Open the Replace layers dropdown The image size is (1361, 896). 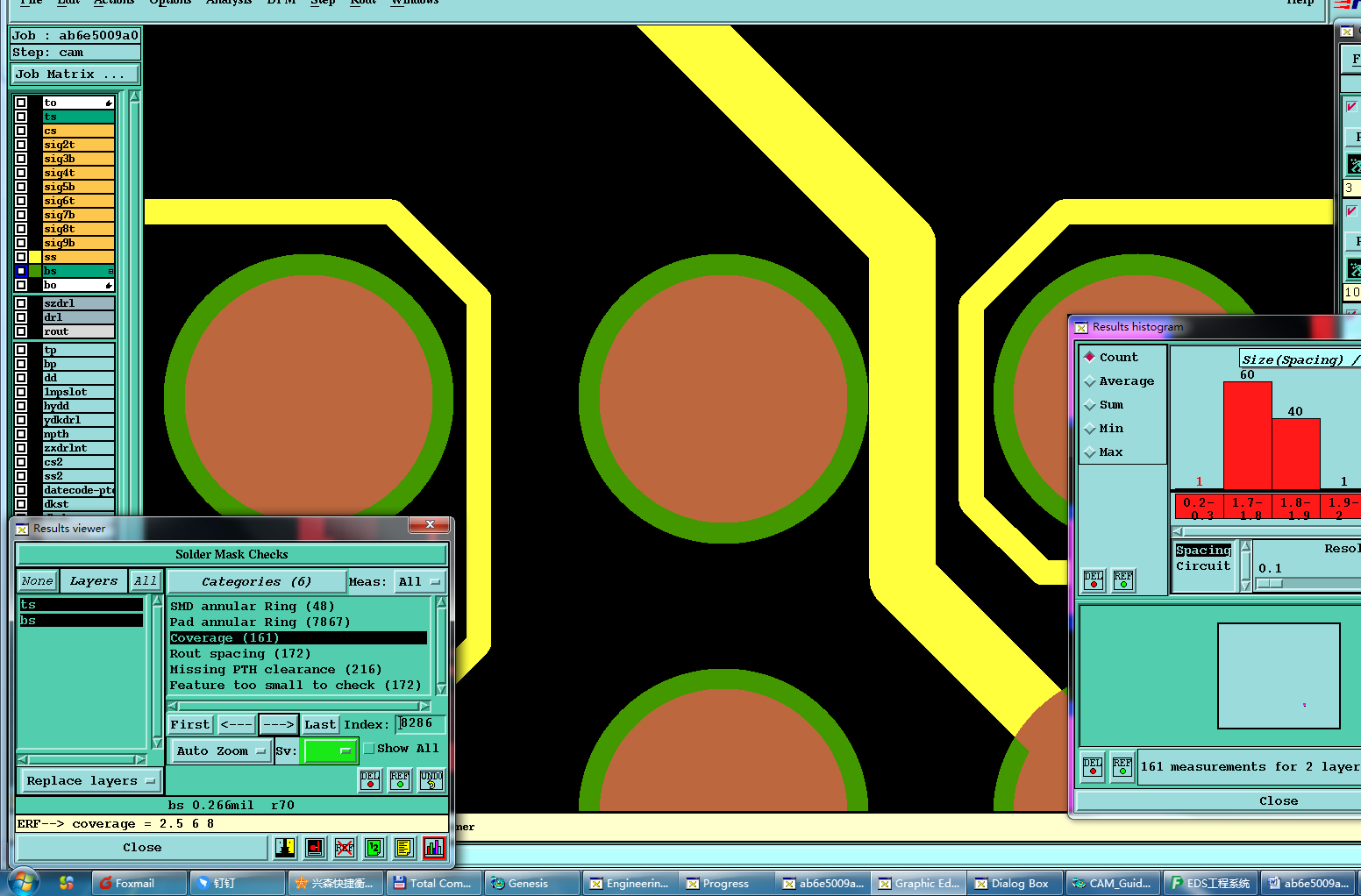[x=90, y=780]
